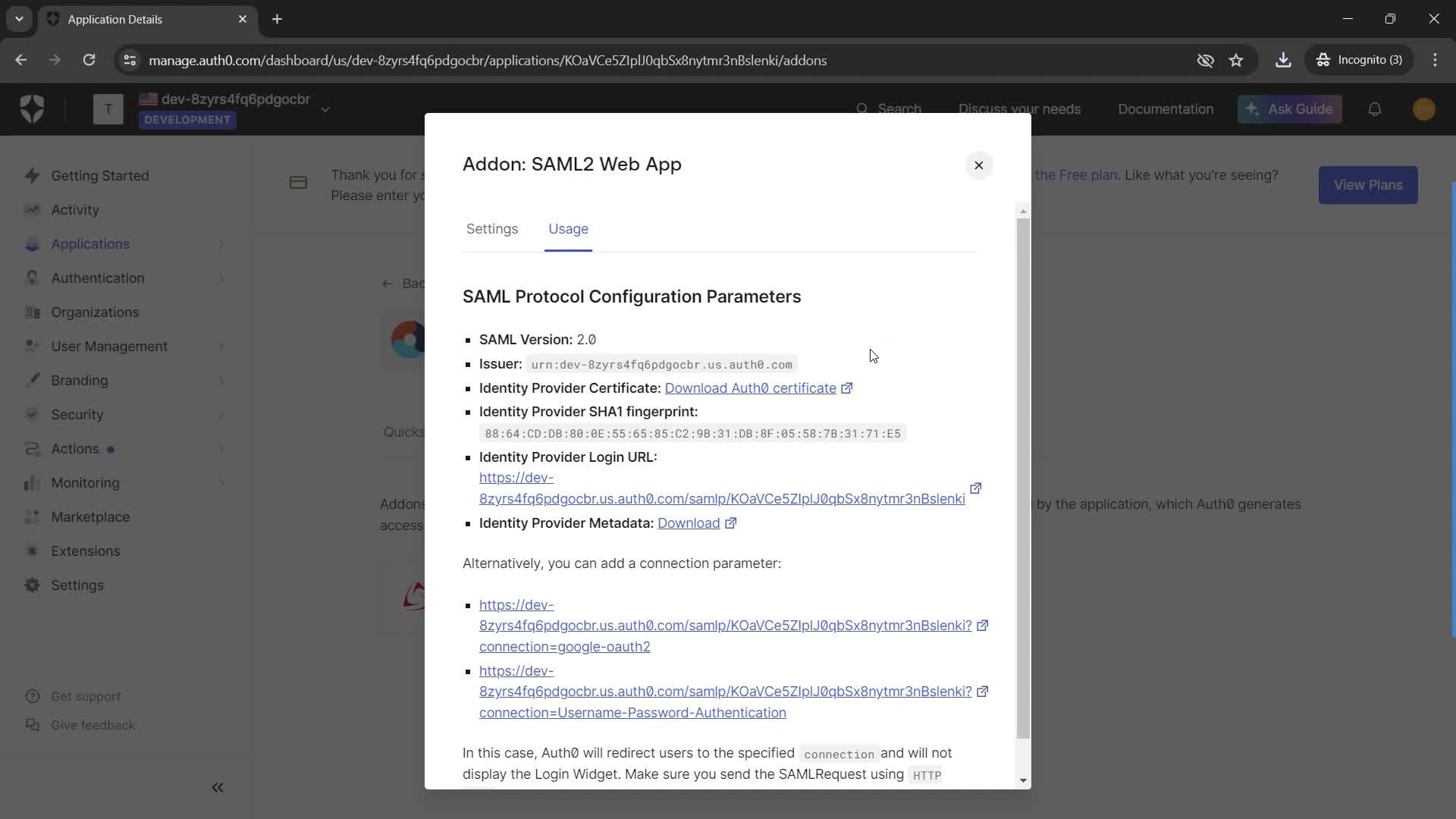This screenshot has height=819, width=1456.
Task: Select the Issuer URN value
Action: coord(661,365)
